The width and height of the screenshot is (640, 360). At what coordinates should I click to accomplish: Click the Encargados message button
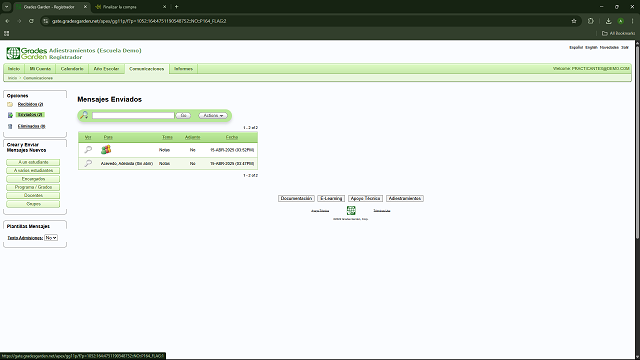33,179
